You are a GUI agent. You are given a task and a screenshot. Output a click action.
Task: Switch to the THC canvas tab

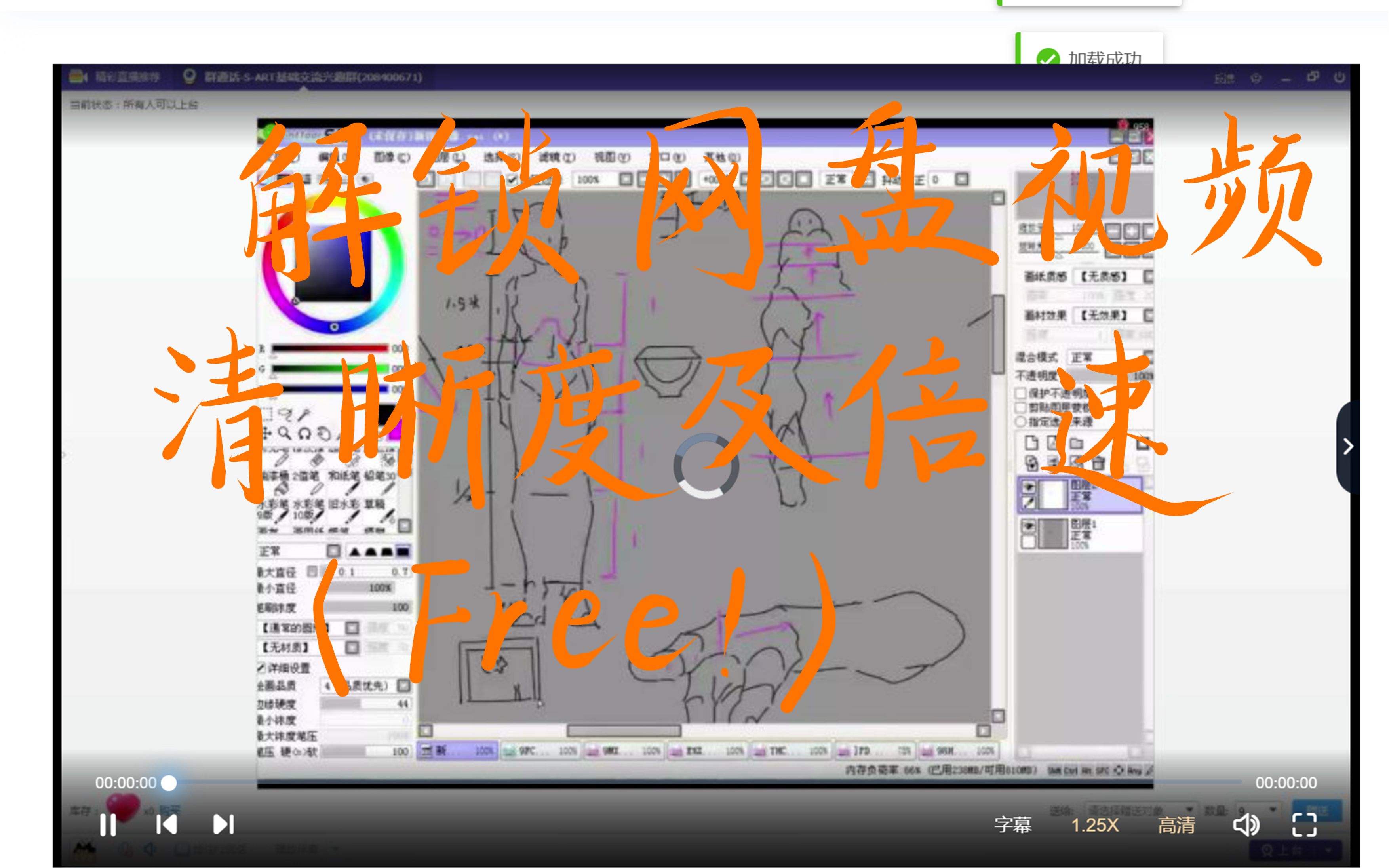[x=791, y=751]
